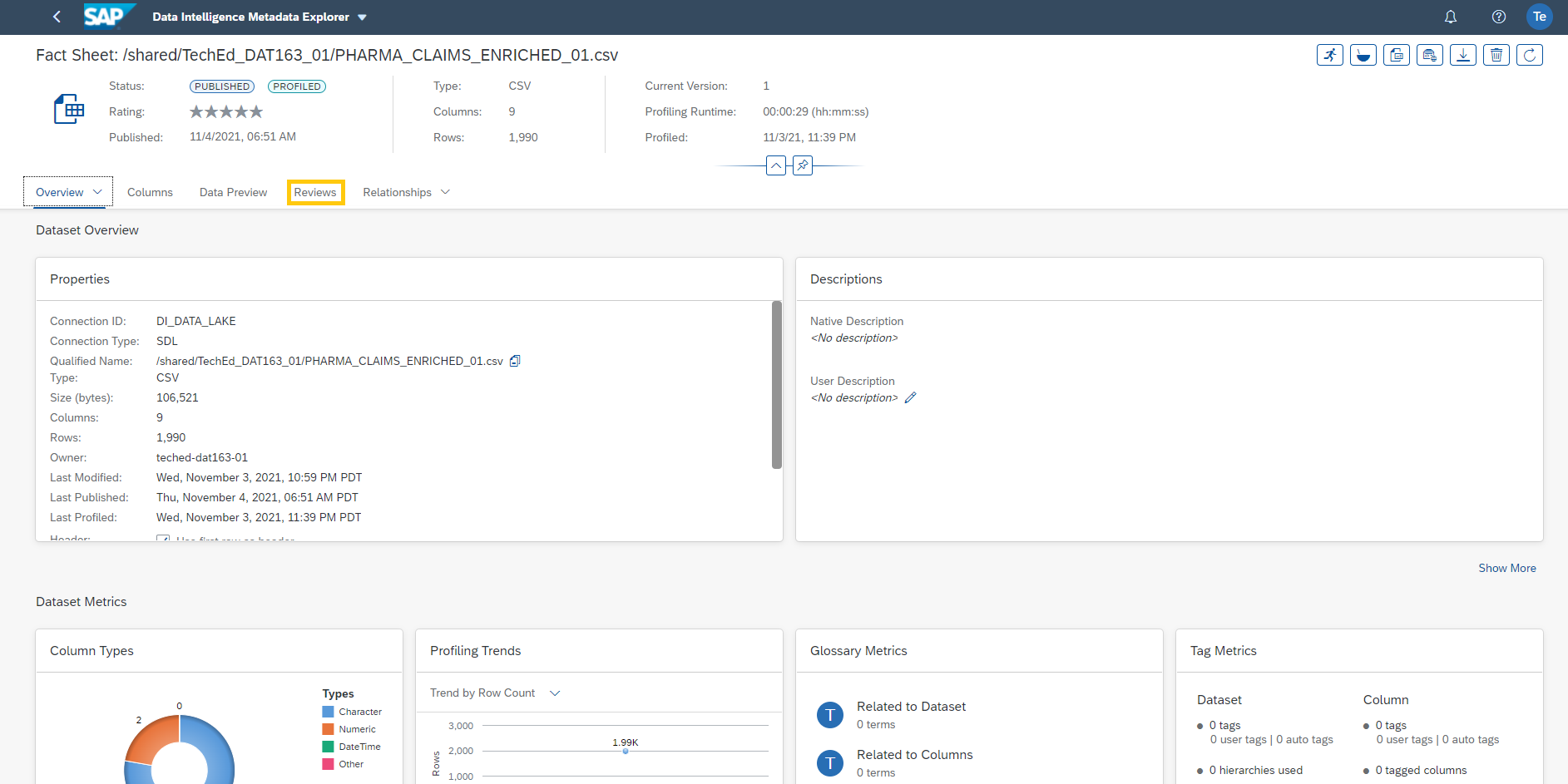
Task: Open the Data Intelligence Metadata Explorer dropdown arrow
Action: 362,17
